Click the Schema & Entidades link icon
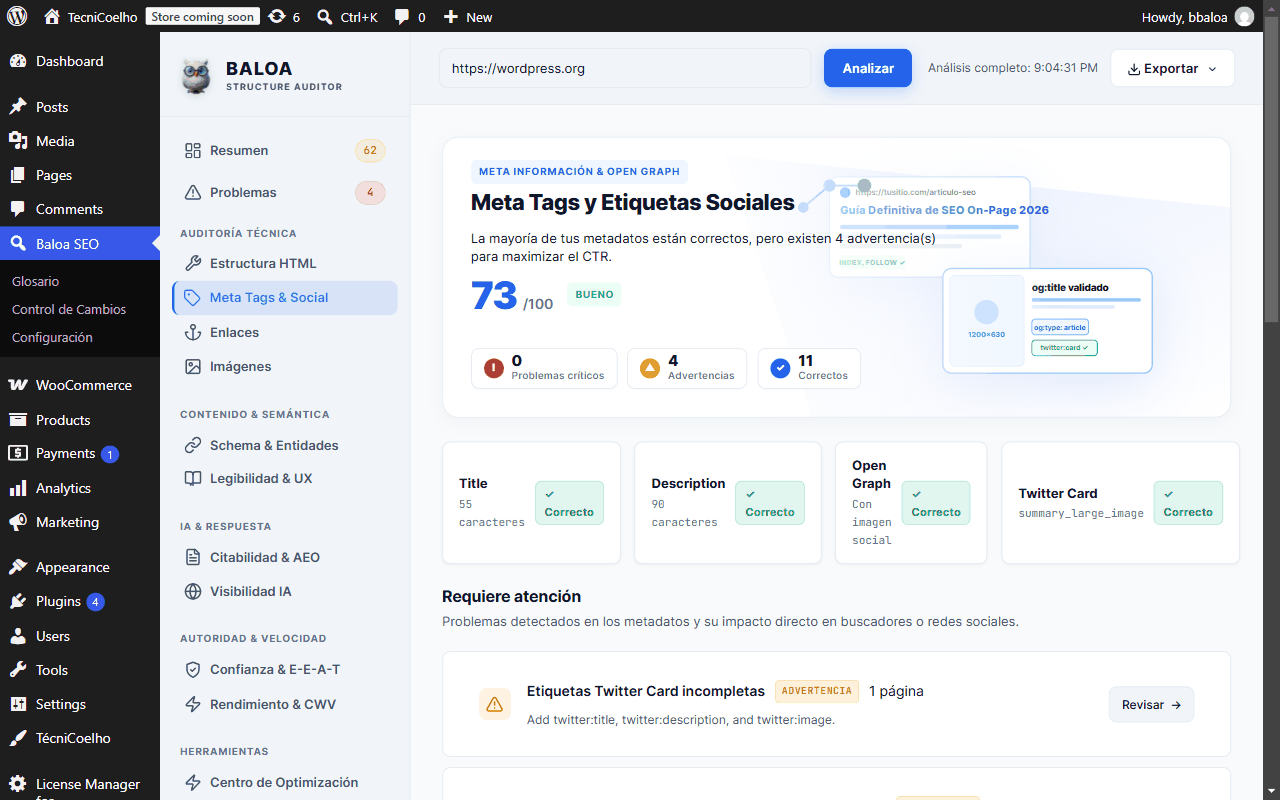Viewport: 1280px width, 800px height. pyautogui.click(x=193, y=445)
